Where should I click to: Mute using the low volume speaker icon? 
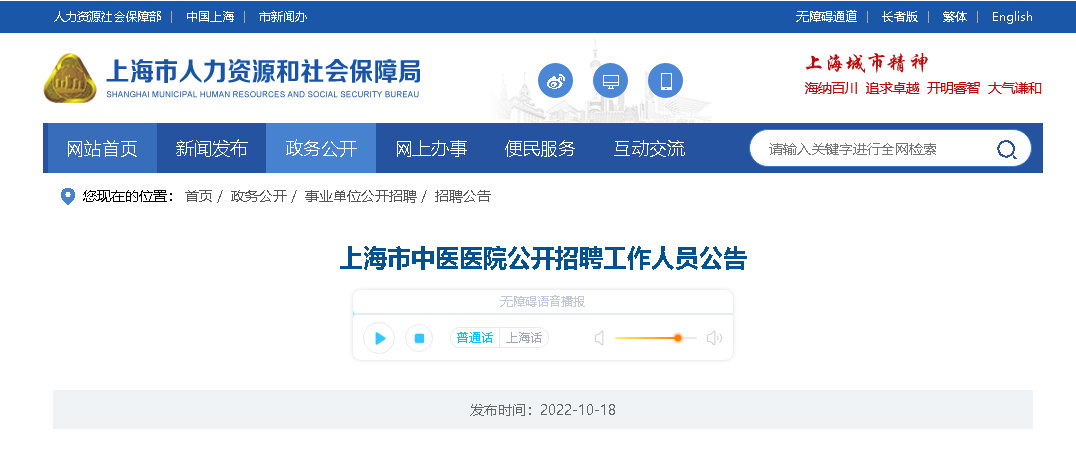point(599,338)
